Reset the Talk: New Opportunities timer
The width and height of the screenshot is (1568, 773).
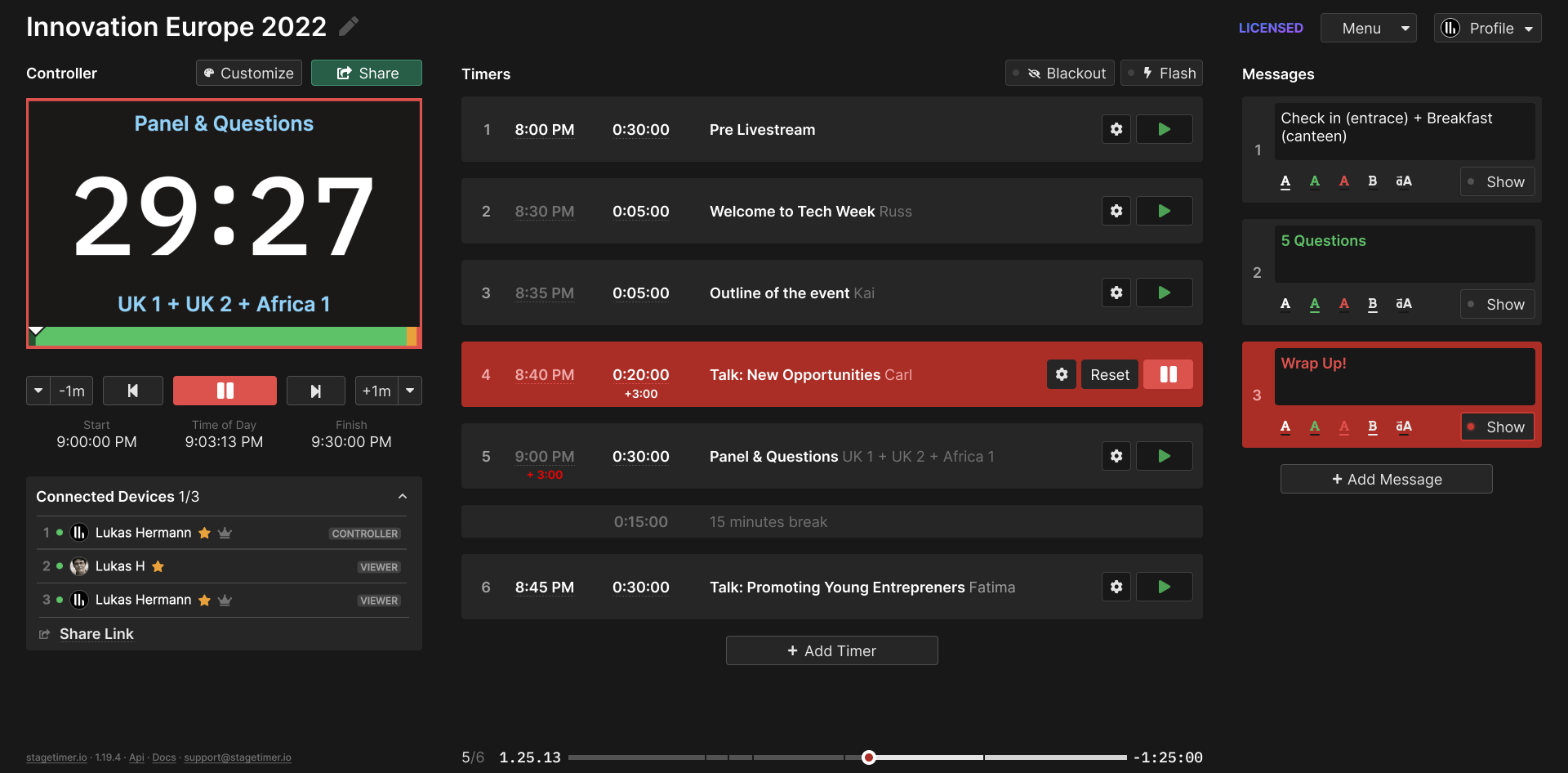click(1109, 374)
